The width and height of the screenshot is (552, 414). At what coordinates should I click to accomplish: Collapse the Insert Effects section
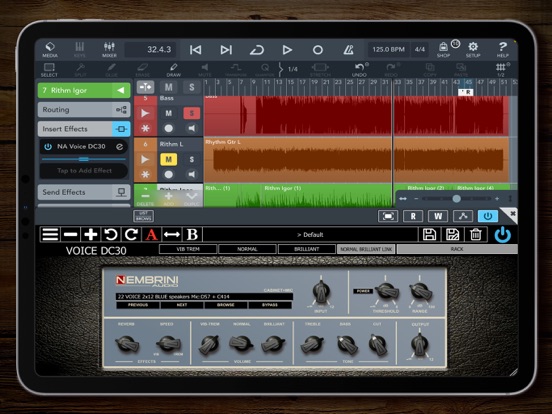[84, 129]
